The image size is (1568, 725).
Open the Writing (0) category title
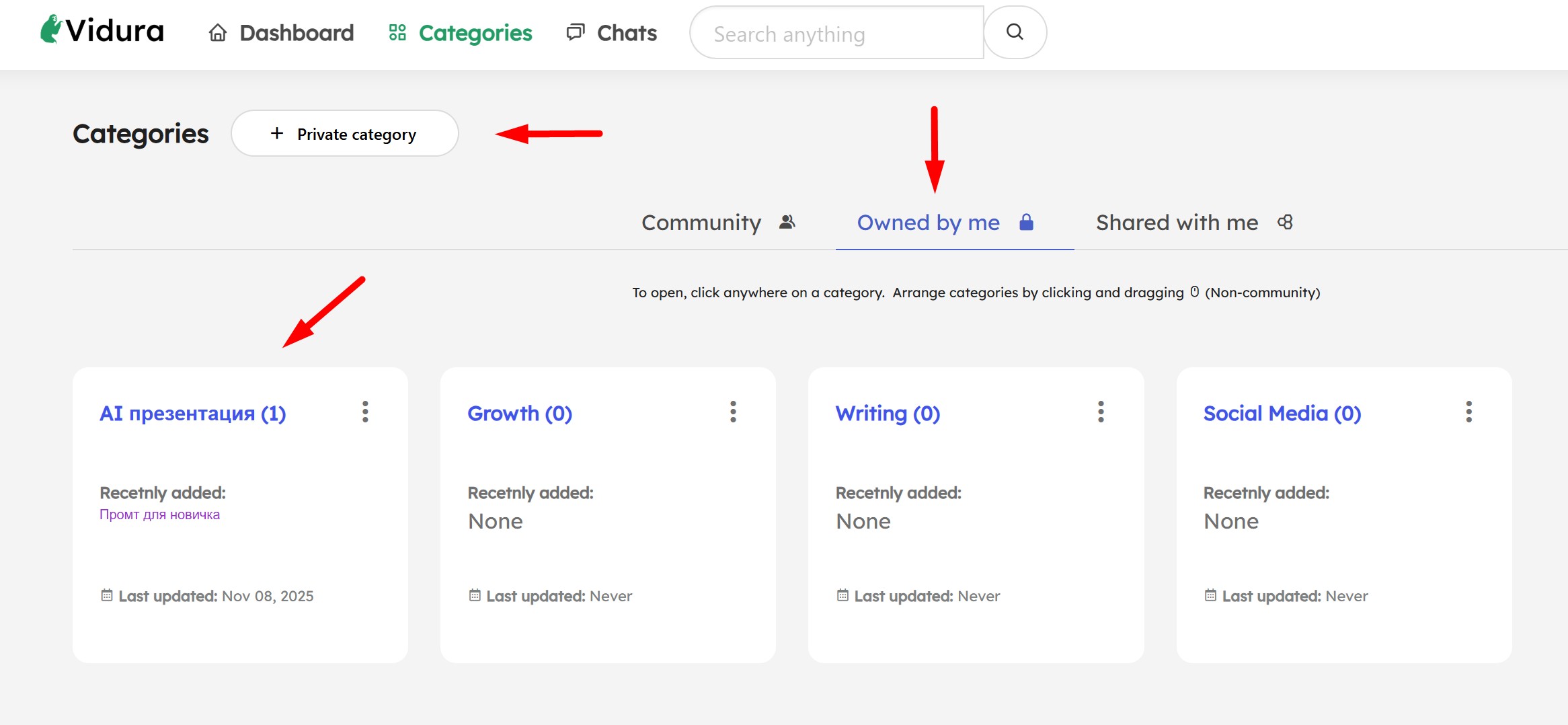pos(888,414)
